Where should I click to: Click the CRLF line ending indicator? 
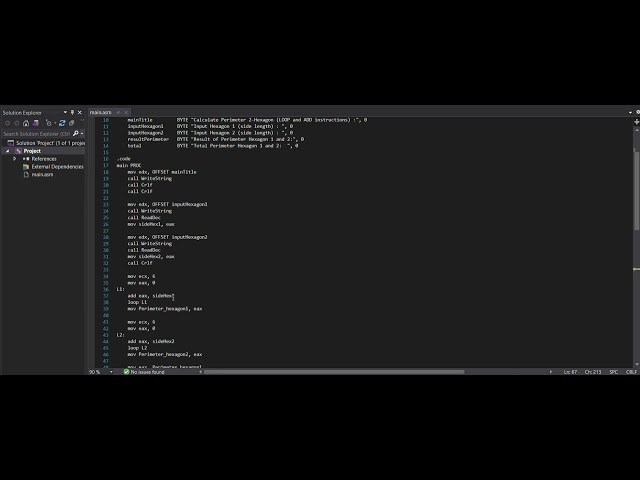tap(631, 372)
